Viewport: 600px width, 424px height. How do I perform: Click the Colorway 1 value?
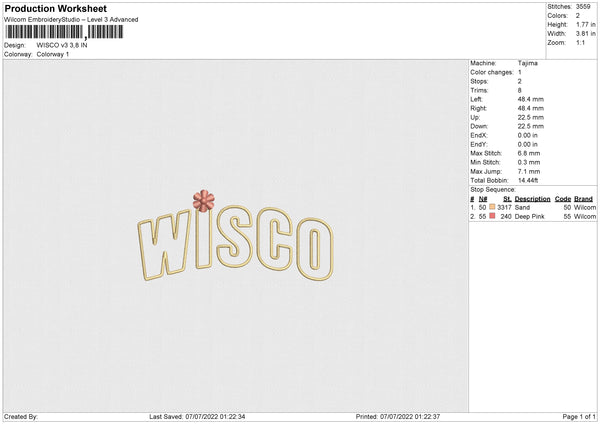(x=52, y=54)
